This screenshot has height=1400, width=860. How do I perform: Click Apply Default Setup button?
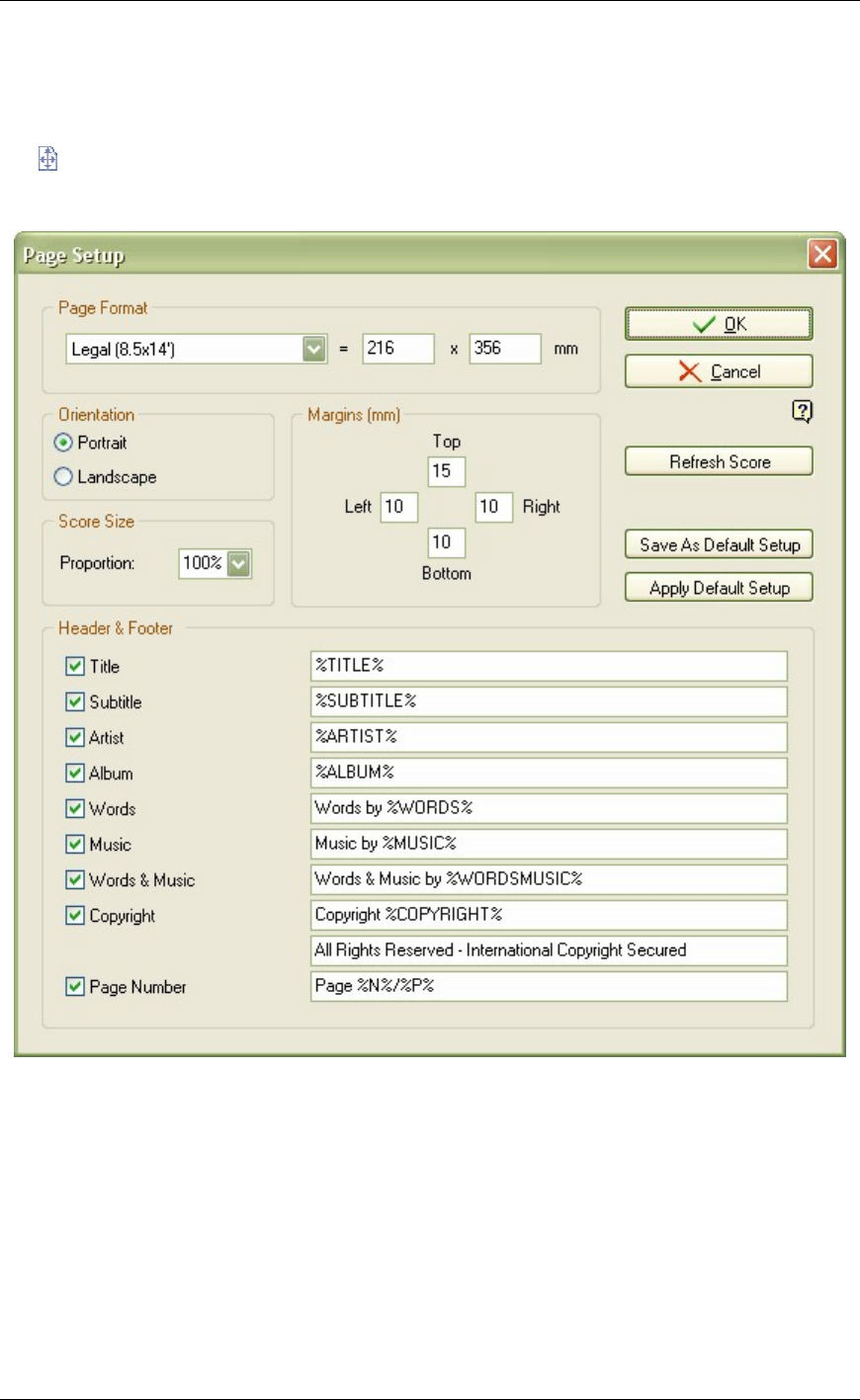(719, 588)
